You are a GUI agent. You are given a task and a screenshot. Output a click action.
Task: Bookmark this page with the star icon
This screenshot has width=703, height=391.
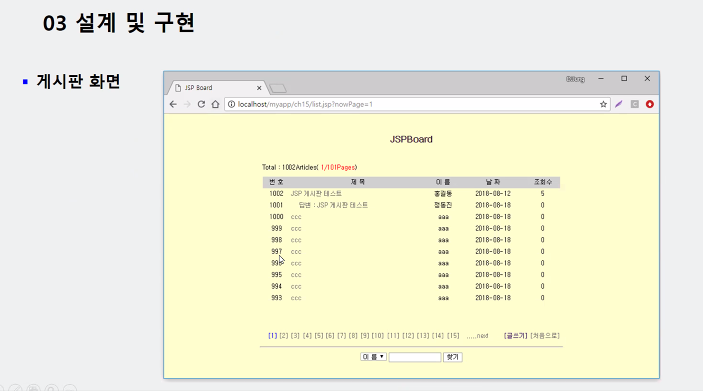(603, 104)
